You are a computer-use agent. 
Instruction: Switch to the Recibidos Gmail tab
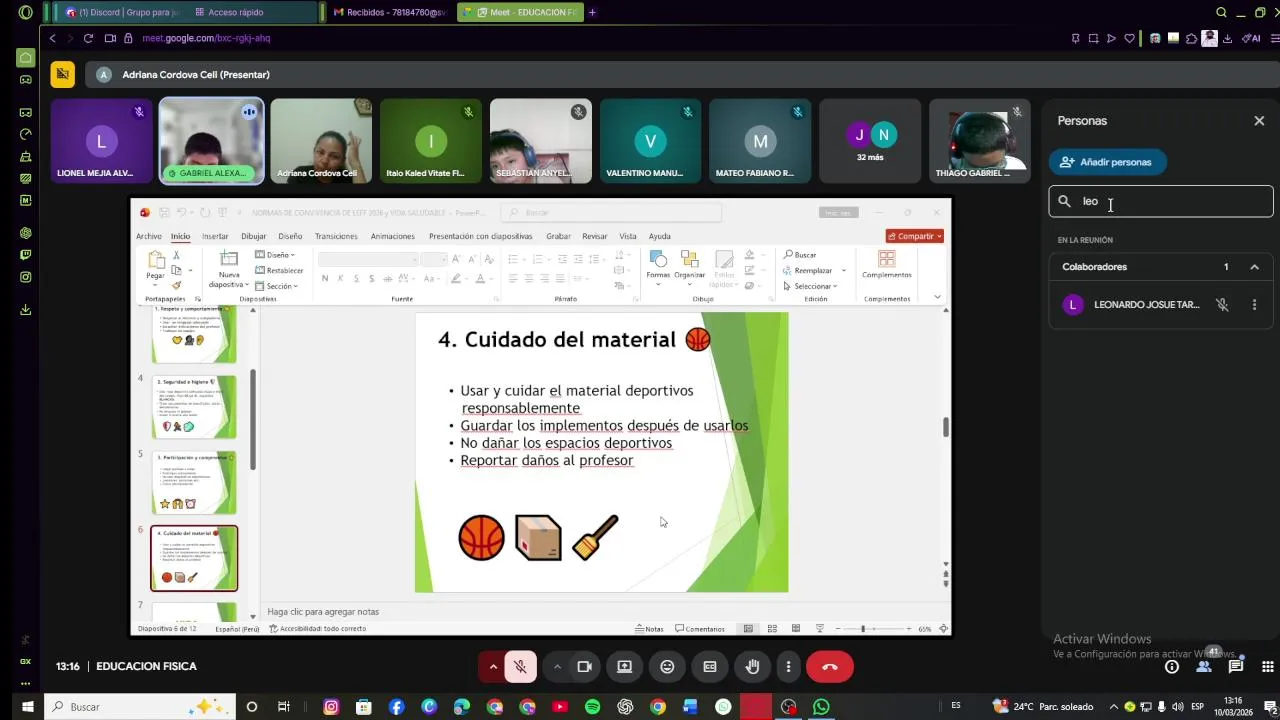[388, 12]
